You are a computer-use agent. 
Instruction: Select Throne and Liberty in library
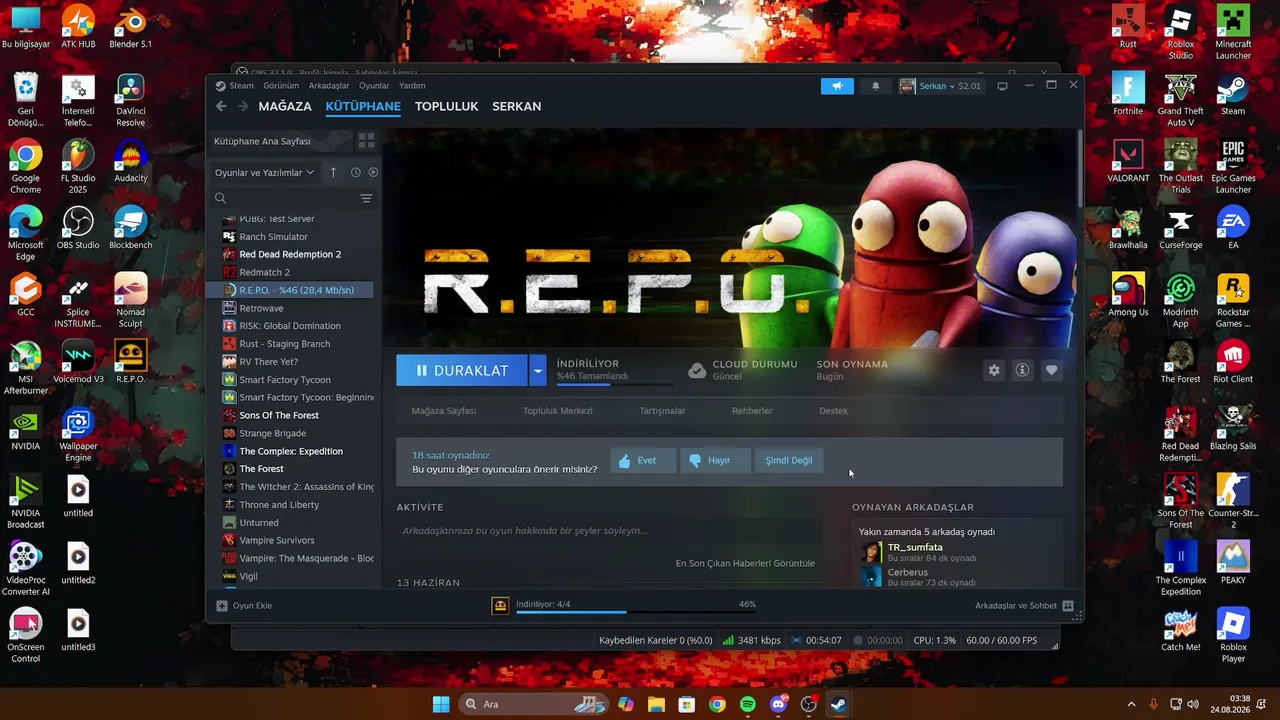pyautogui.click(x=279, y=505)
